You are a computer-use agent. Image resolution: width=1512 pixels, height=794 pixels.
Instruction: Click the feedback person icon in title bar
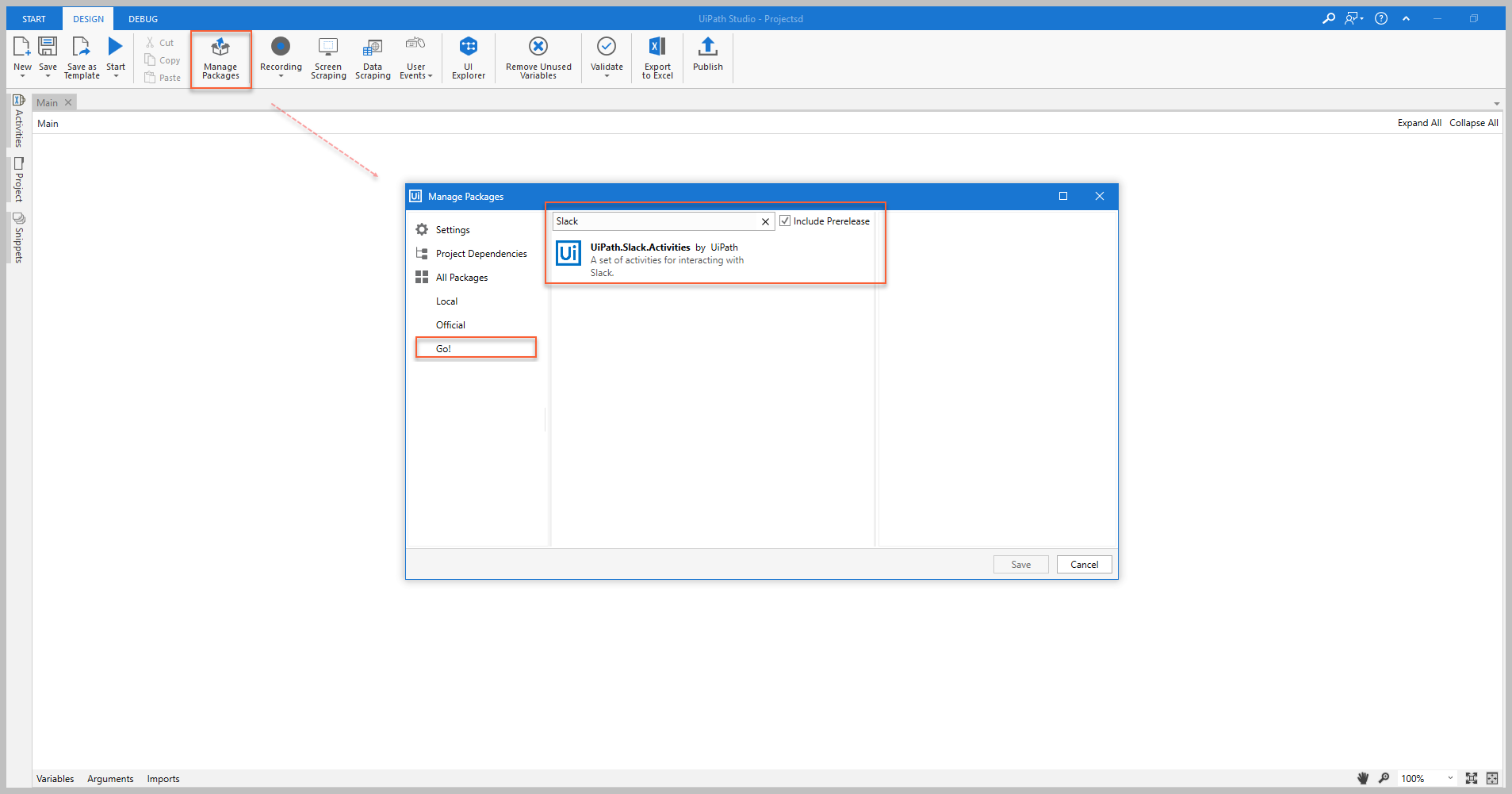(1352, 18)
